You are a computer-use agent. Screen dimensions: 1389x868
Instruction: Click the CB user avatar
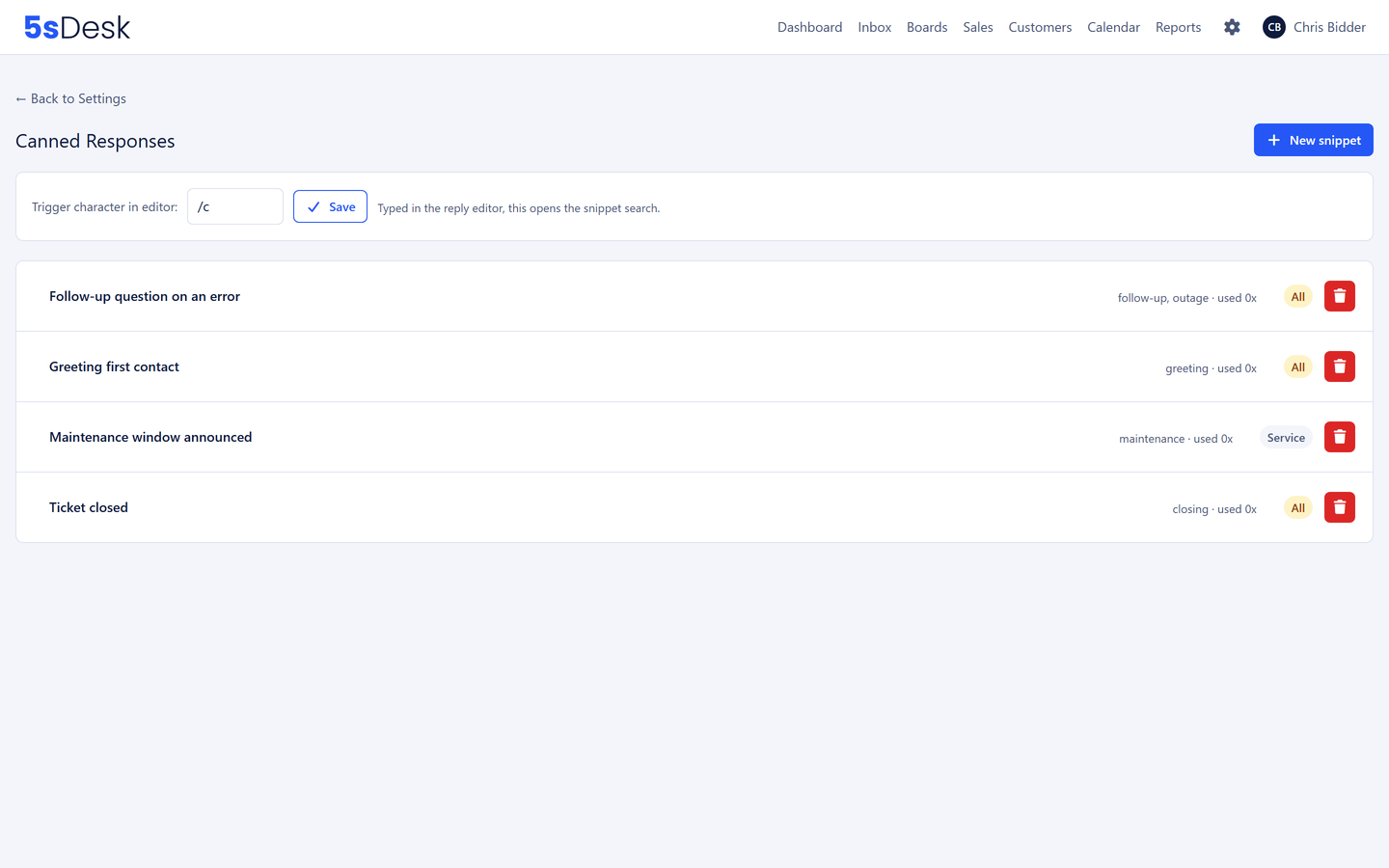pos(1273,27)
